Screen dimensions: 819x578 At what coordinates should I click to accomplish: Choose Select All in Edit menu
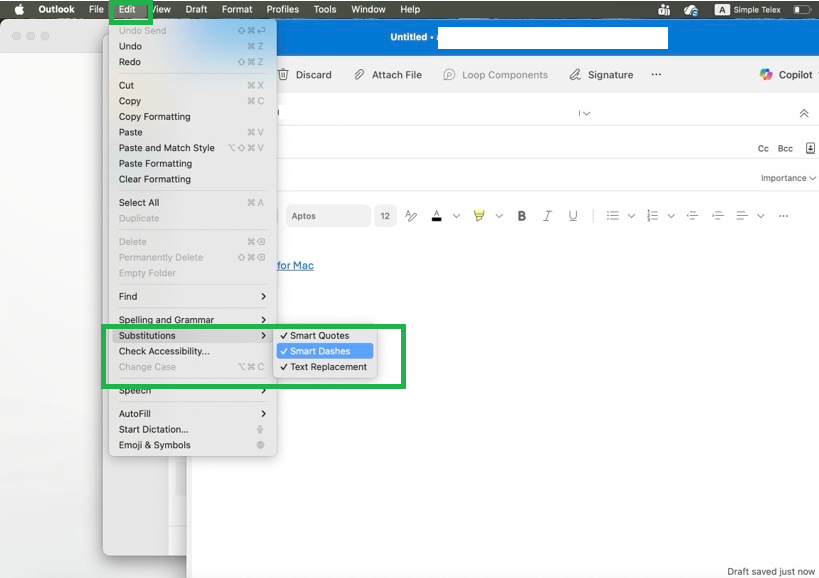click(x=192, y=203)
